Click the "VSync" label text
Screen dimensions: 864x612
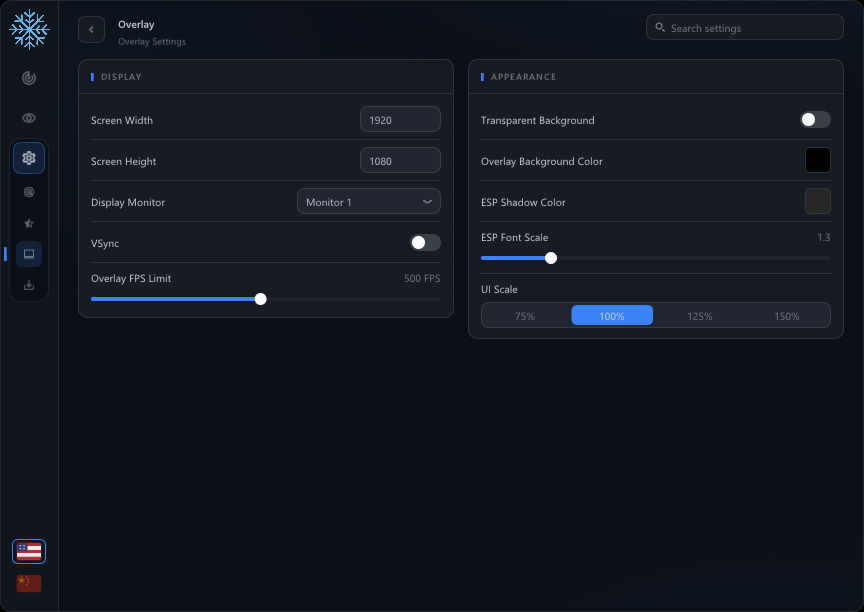105,243
